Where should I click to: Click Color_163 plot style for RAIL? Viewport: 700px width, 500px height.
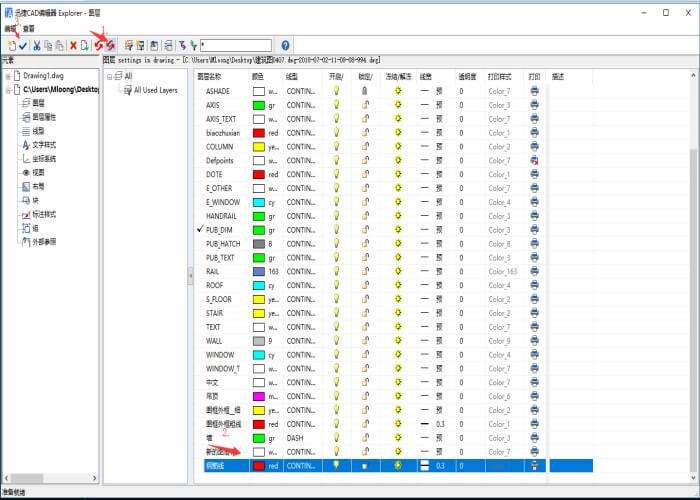coord(503,271)
